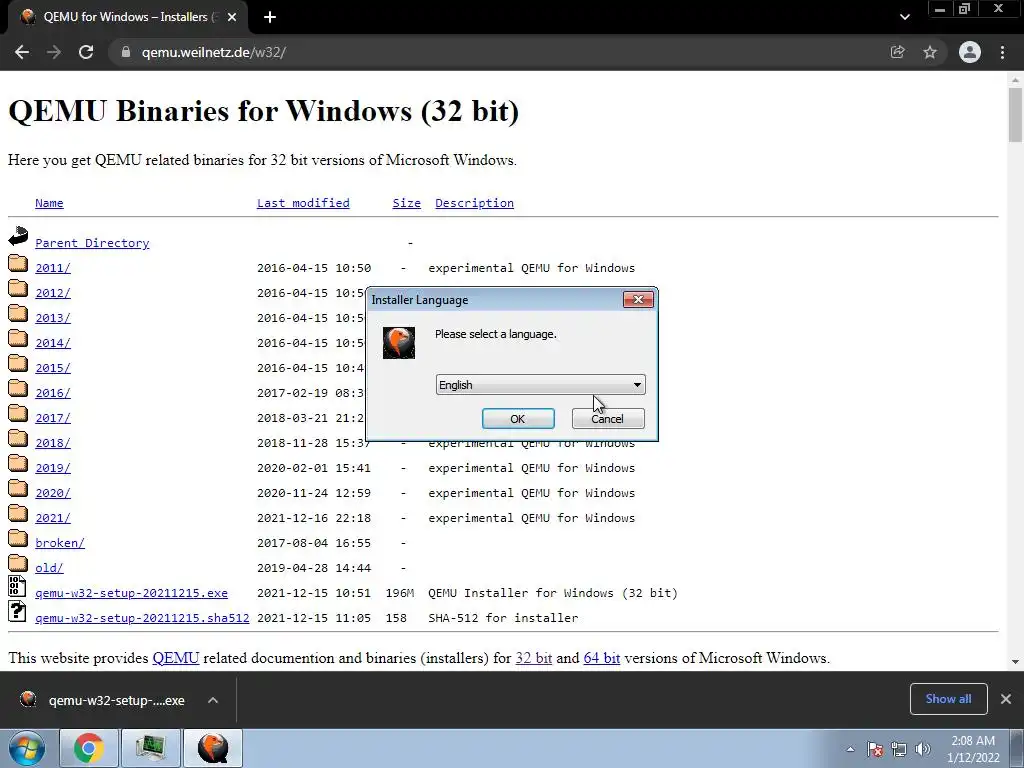
Task: Sort listing by Size
Action: click(406, 203)
